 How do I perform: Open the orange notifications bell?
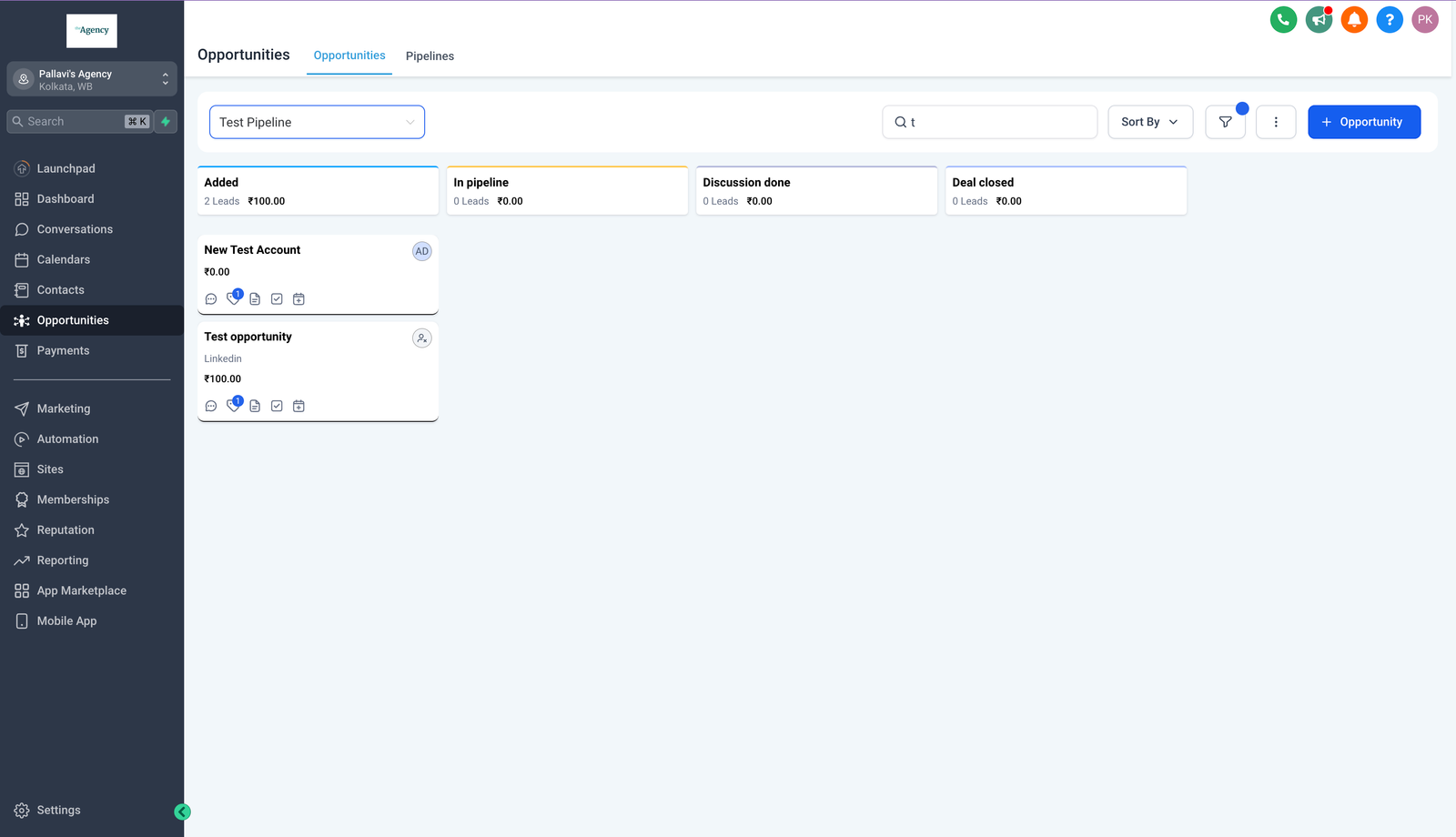tap(1354, 20)
